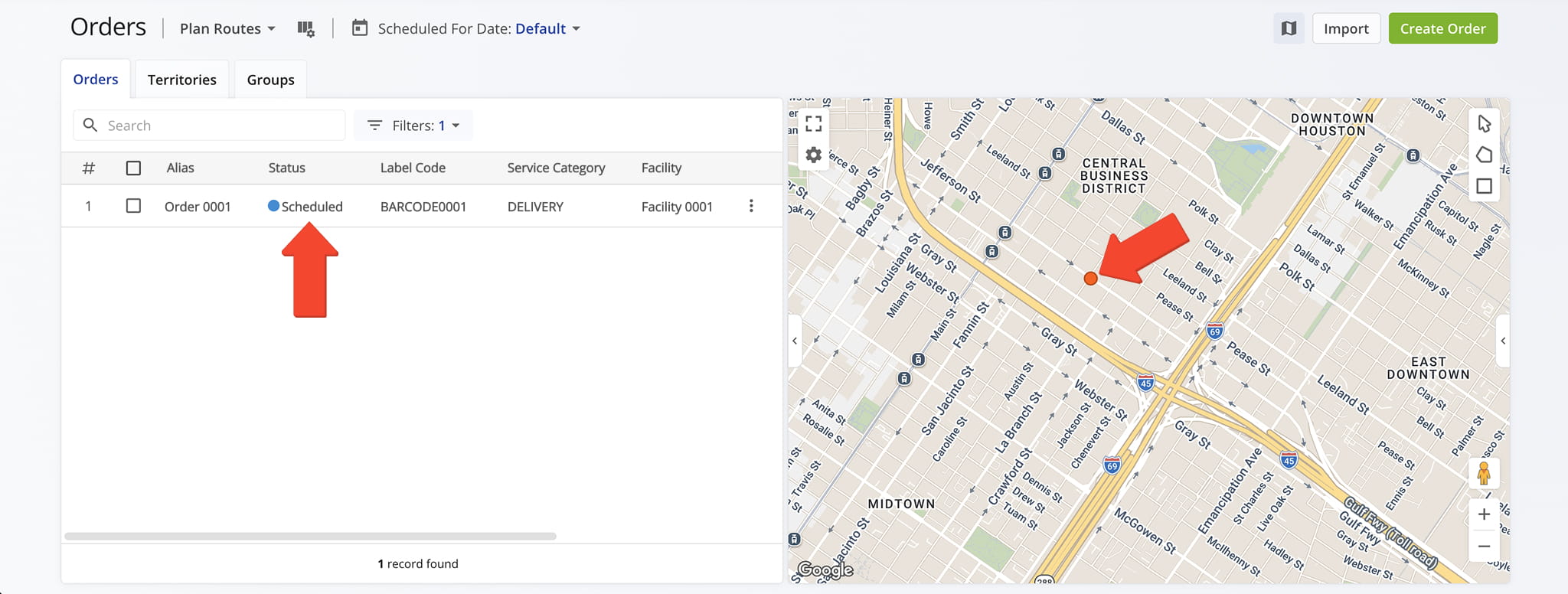
Task: Click the orange order marker on map
Action: [x=1090, y=279]
